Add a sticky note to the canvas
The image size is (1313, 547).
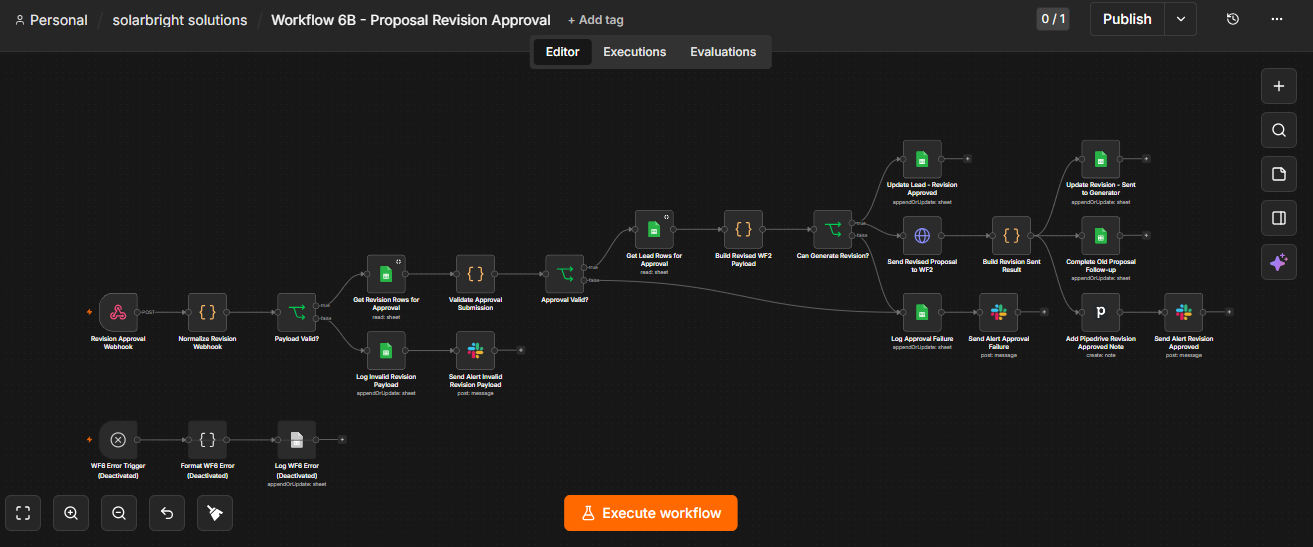1278,174
